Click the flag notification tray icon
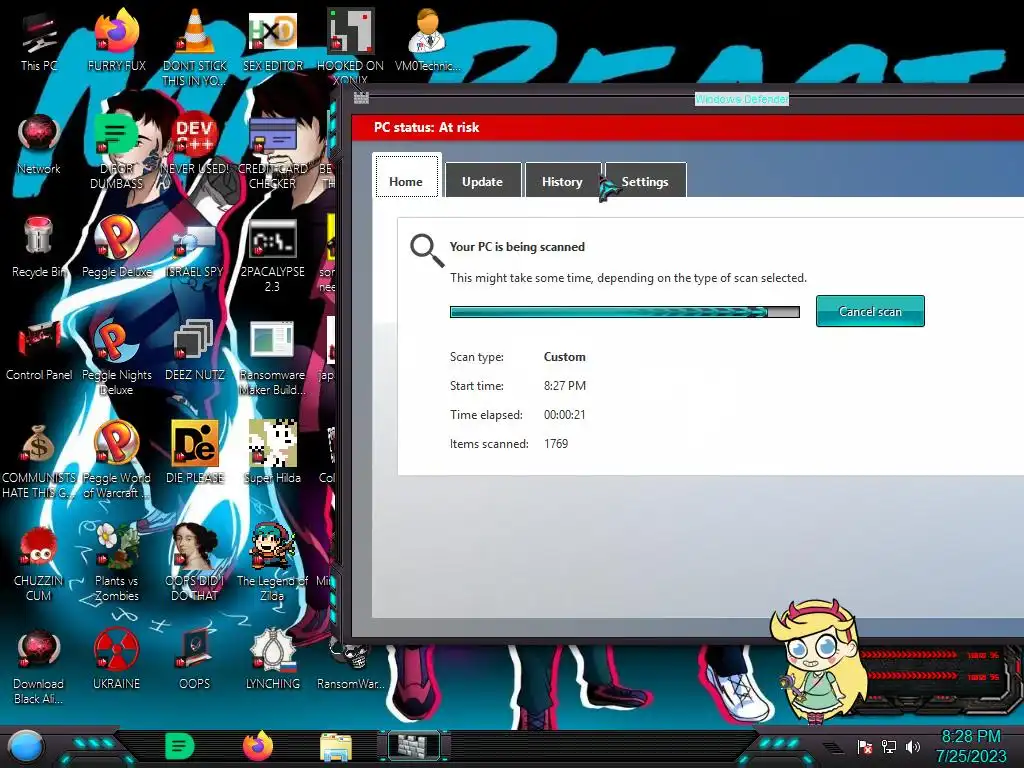This screenshot has width=1024, height=768. 865,746
